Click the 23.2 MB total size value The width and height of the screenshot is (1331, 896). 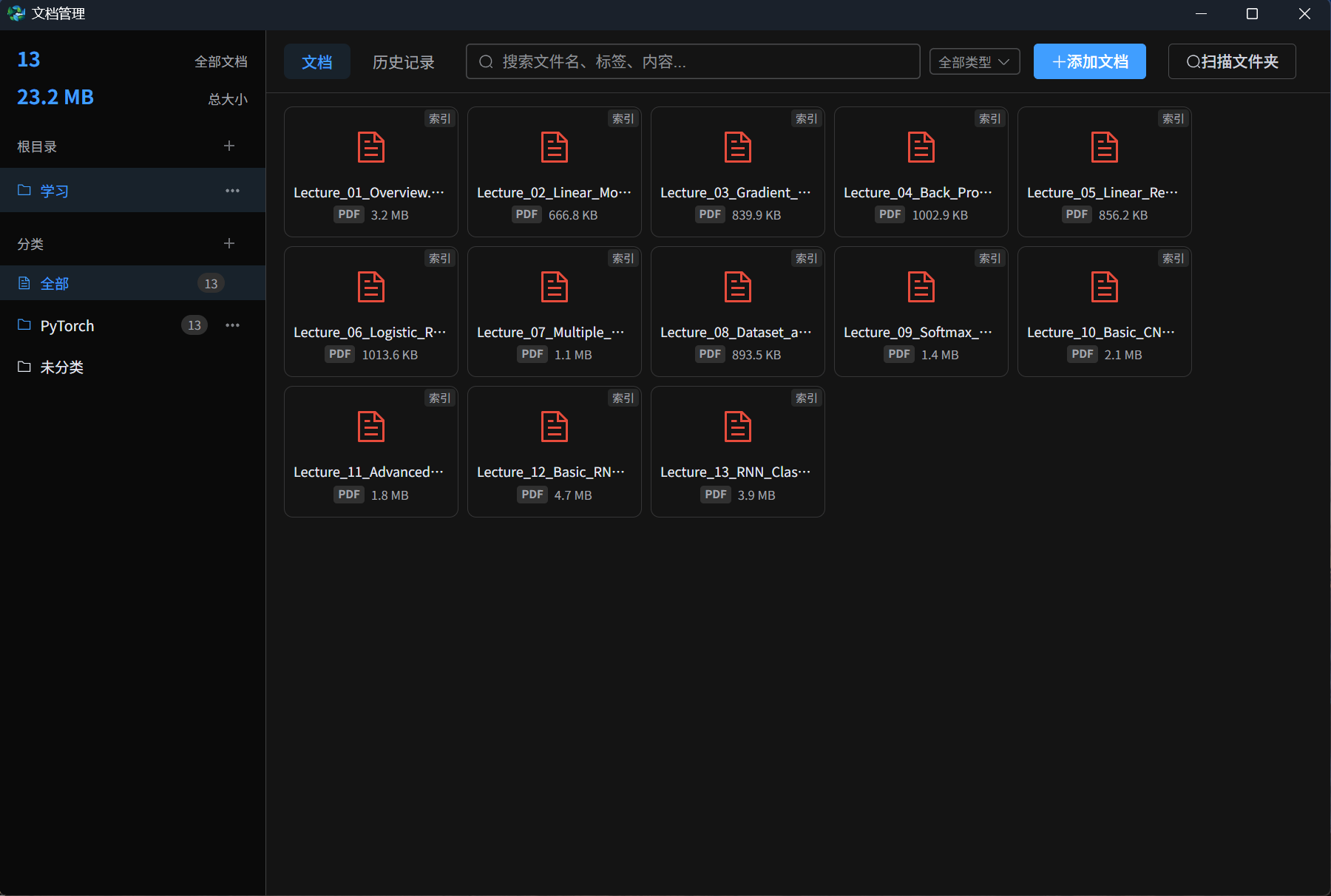[55, 97]
